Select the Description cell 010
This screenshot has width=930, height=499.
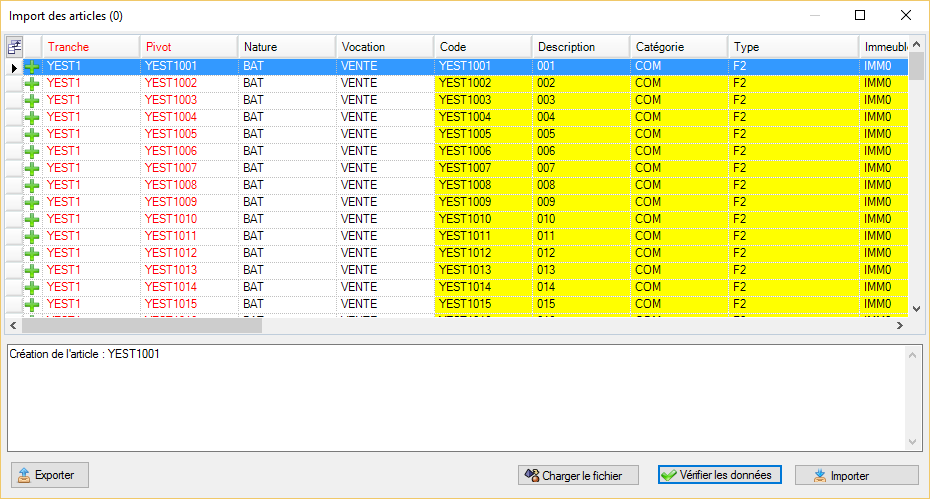580,219
